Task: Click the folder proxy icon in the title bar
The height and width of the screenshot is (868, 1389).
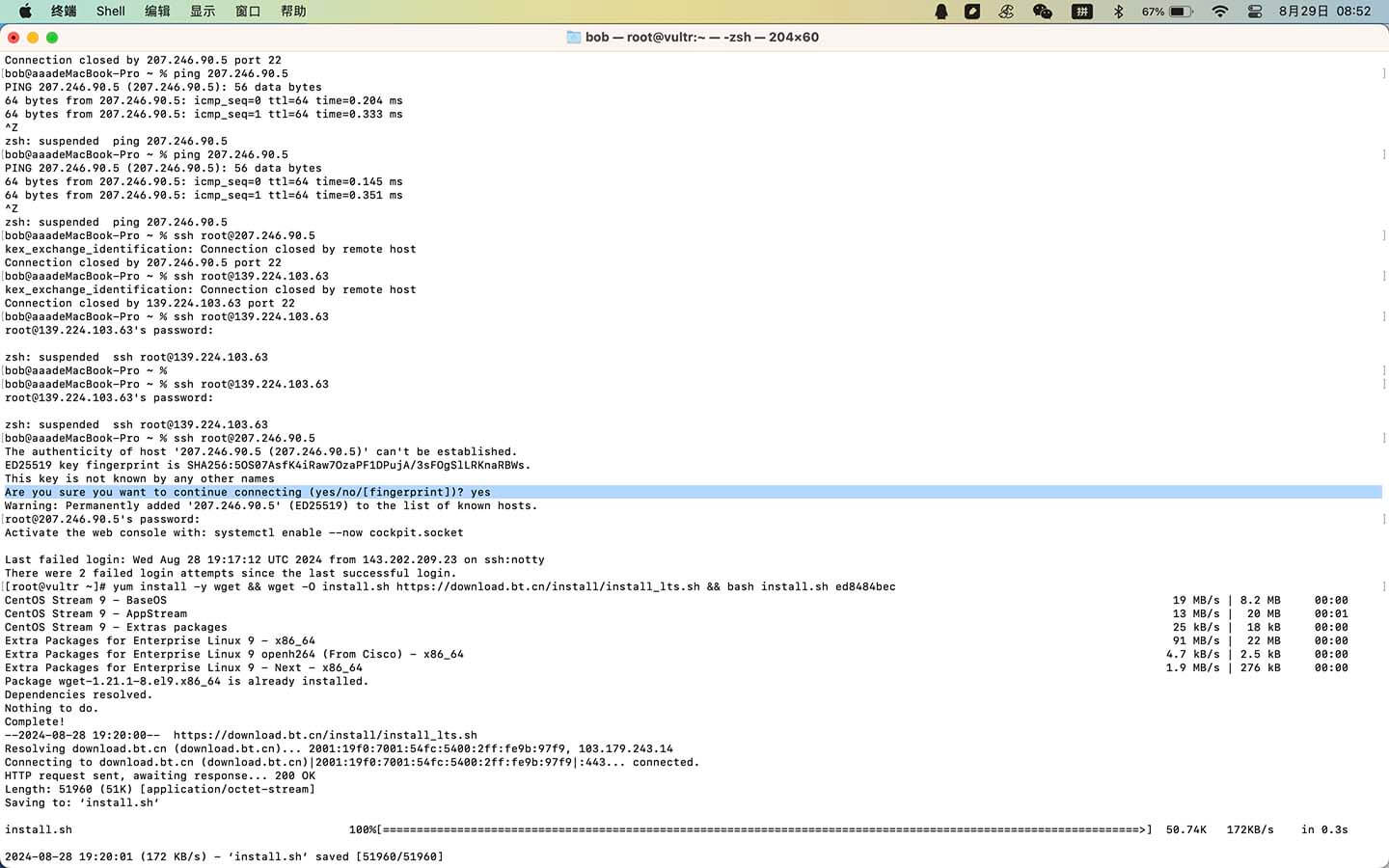Action: pos(574,38)
